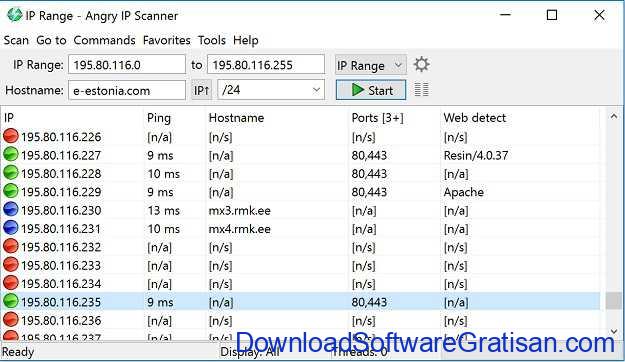
Task: Click the results list scroll down arrow
Action: pyautogui.click(x=614, y=332)
